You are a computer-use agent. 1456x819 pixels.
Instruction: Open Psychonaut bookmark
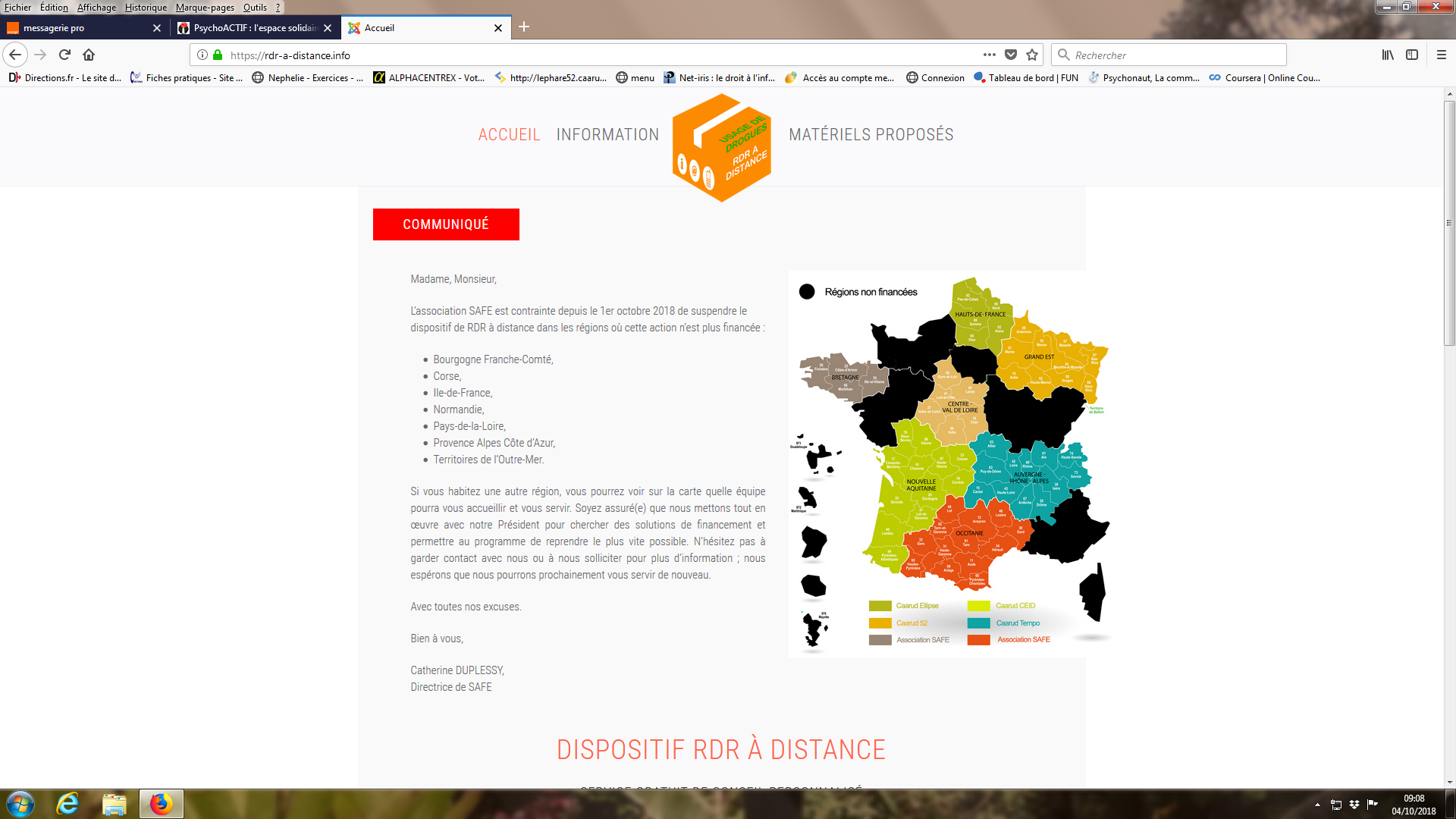click(1144, 77)
